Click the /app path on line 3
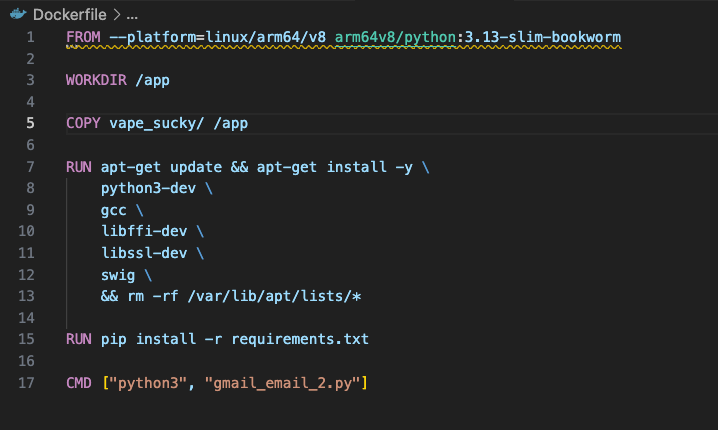The width and height of the screenshot is (718, 430). (x=152, y=80)
